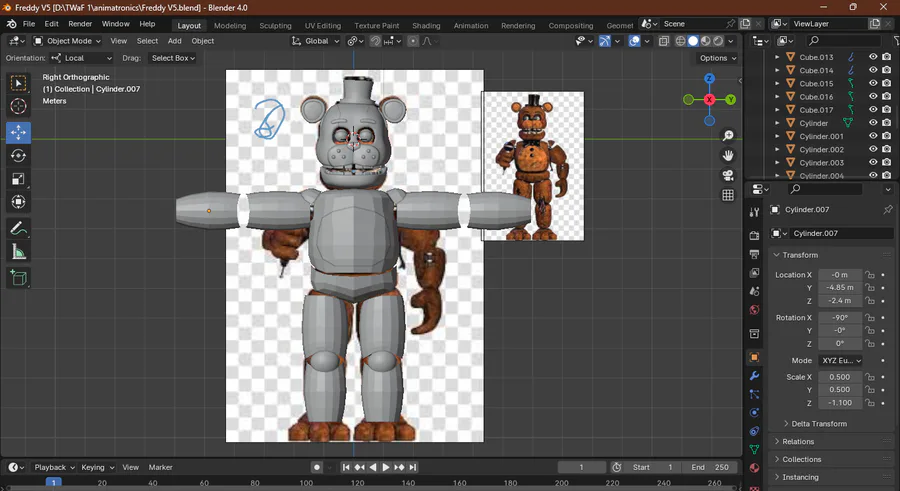Screen dimensions: 900x491
Task: Click the End frame field
Action: (711, 467)
